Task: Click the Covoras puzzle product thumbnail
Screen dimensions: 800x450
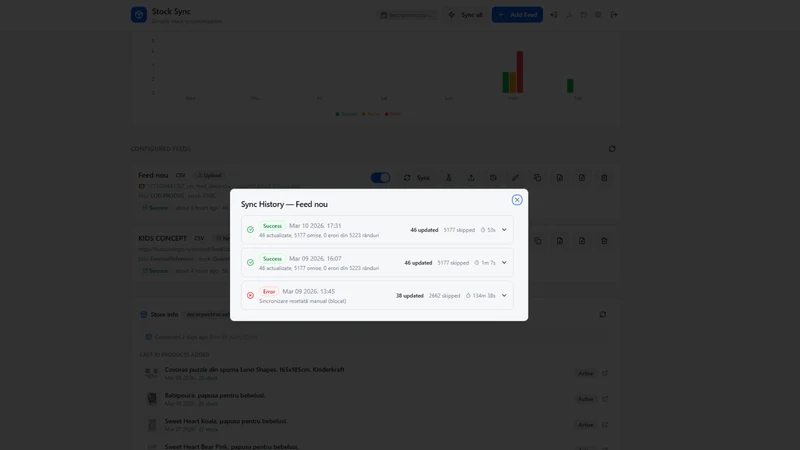Action: [x=152, y=373]
